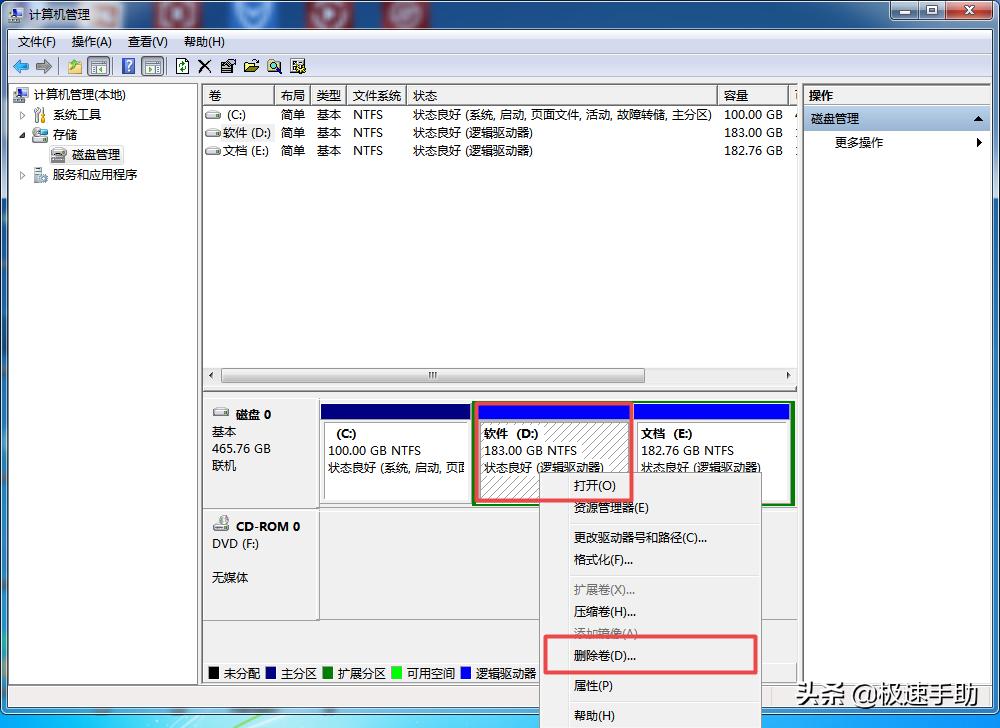The height and width of the screenshot is (728, 1000).
Task: Open help via the question mark toolbar icon
Action: click(128, 66)
